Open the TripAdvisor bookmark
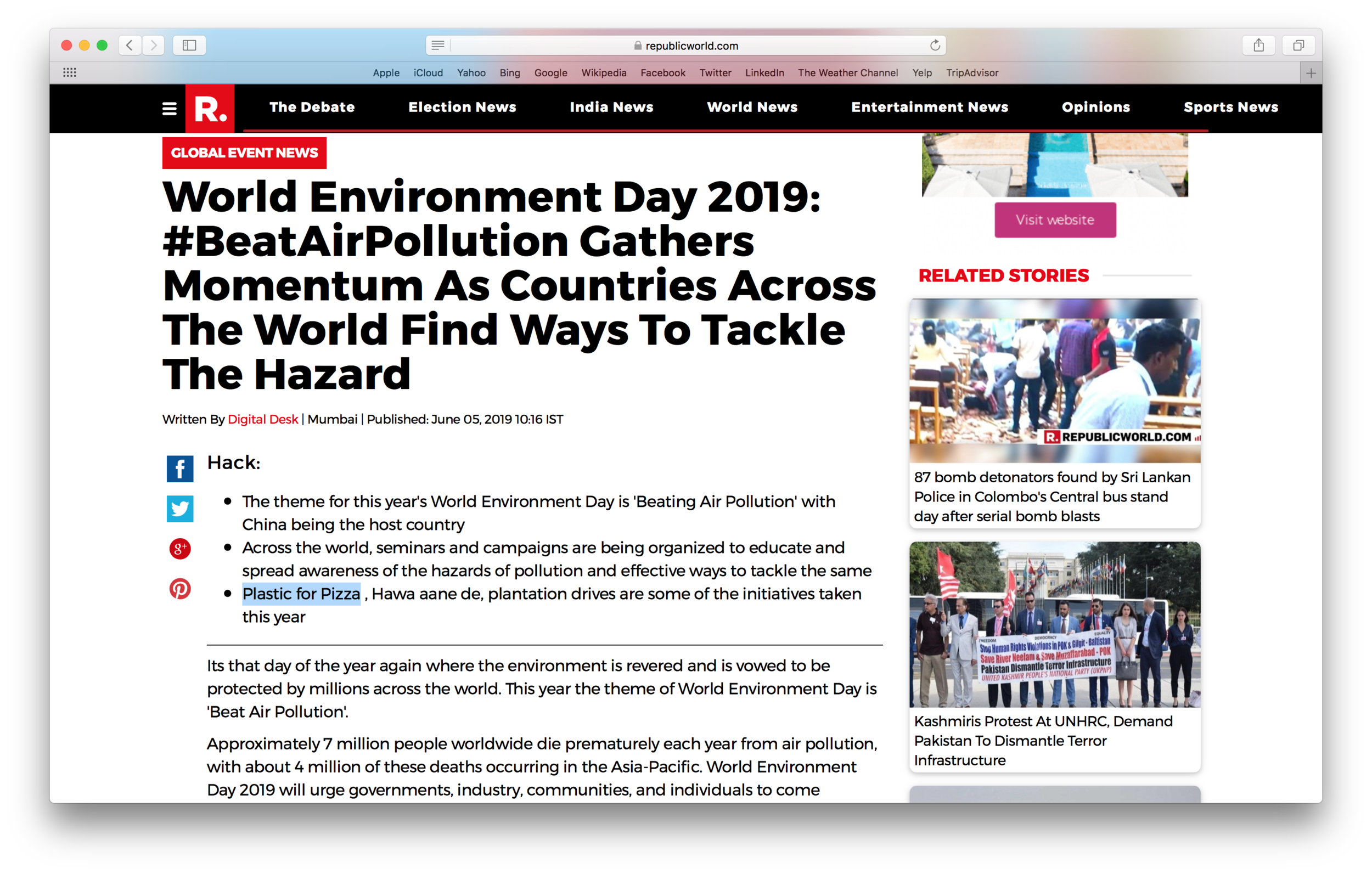This screenshot has width=1372, height=874. click(x=972, y=73)
